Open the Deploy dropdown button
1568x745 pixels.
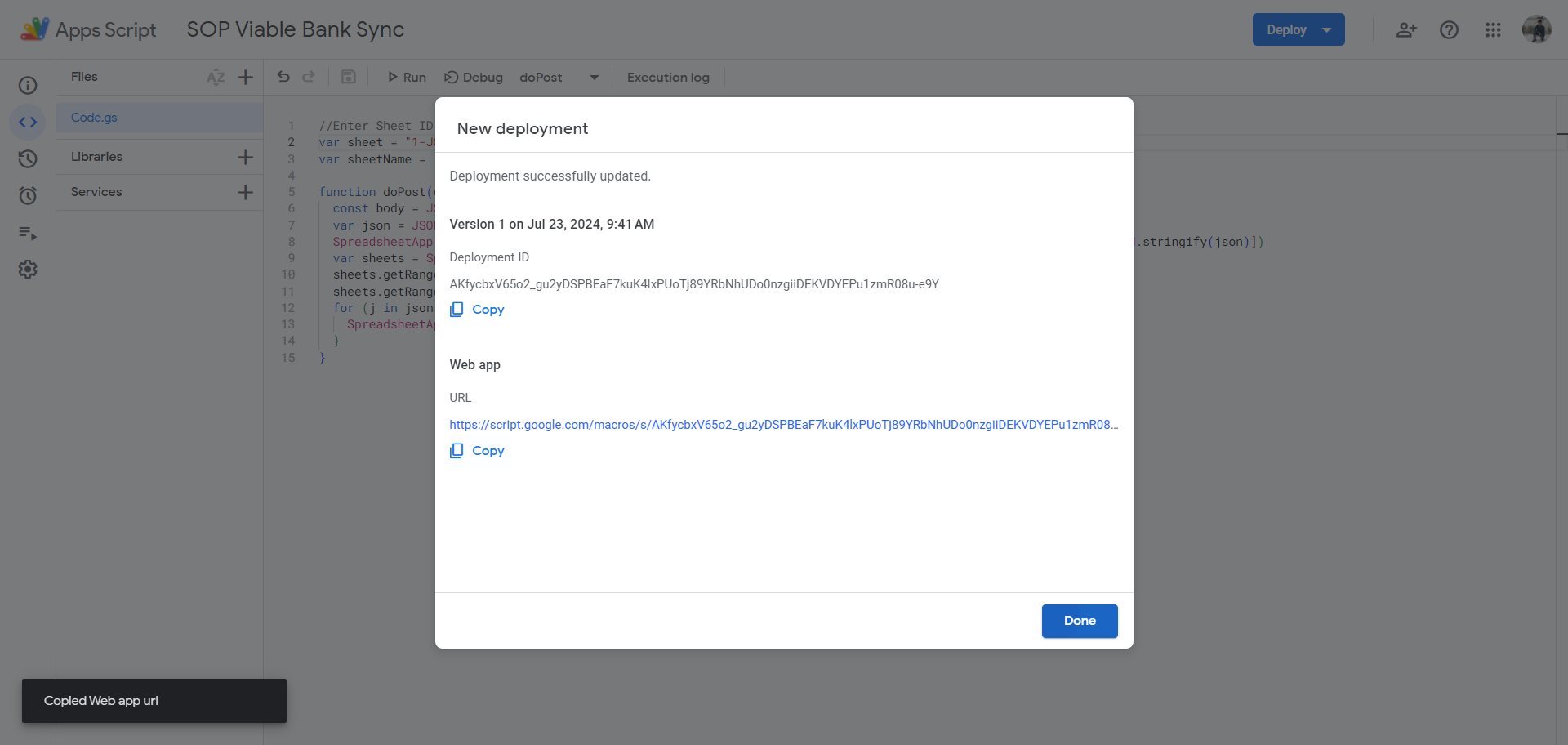tap(1298, 29)
